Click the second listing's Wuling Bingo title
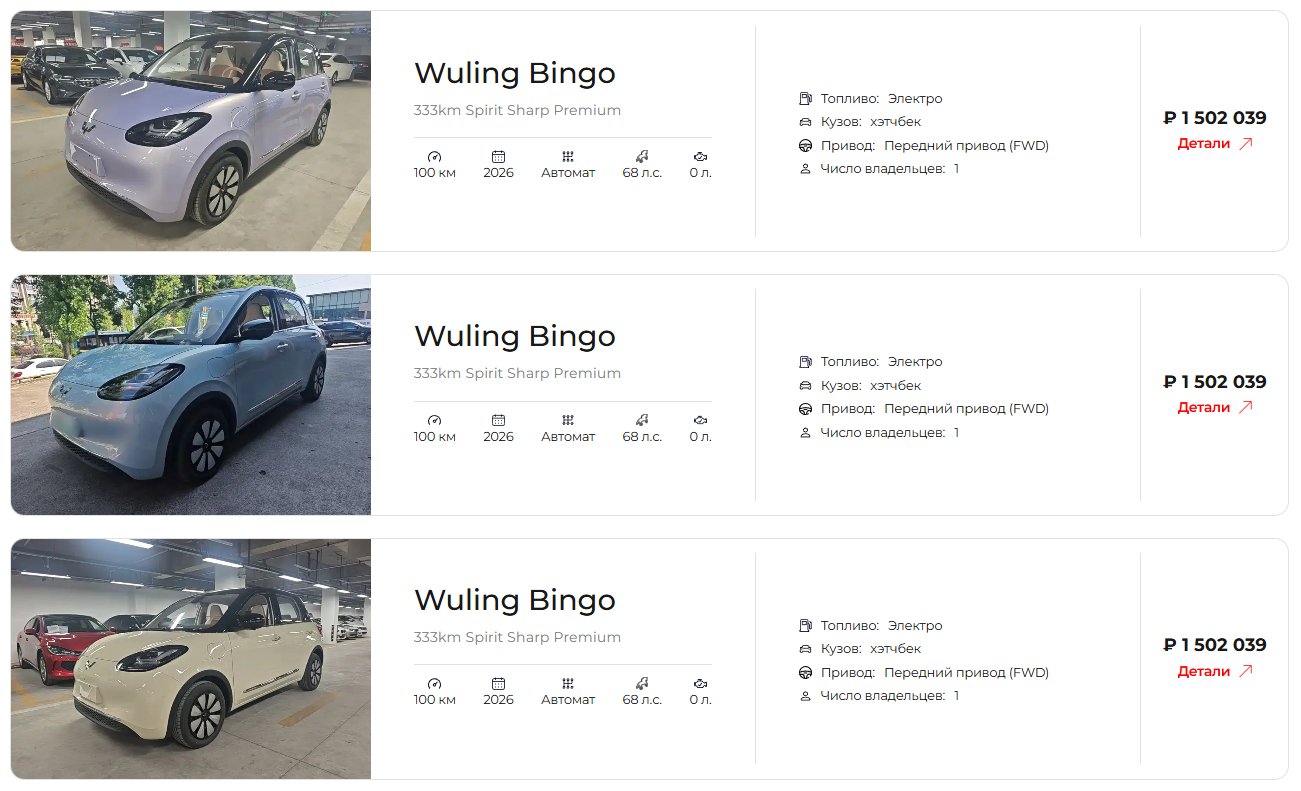 pyautogui.click(x=515, y=336)
